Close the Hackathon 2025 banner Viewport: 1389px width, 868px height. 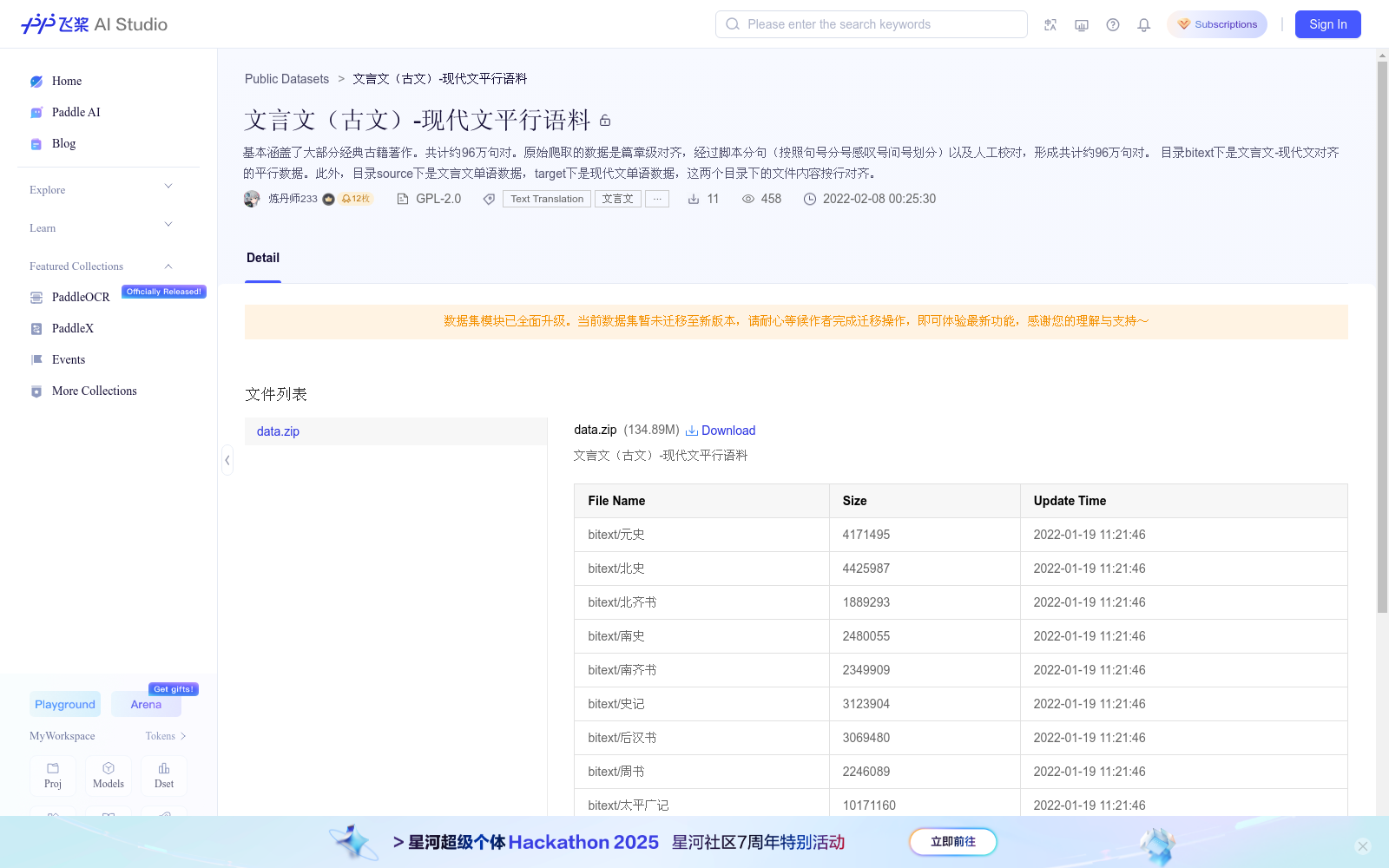[1363, 846]
